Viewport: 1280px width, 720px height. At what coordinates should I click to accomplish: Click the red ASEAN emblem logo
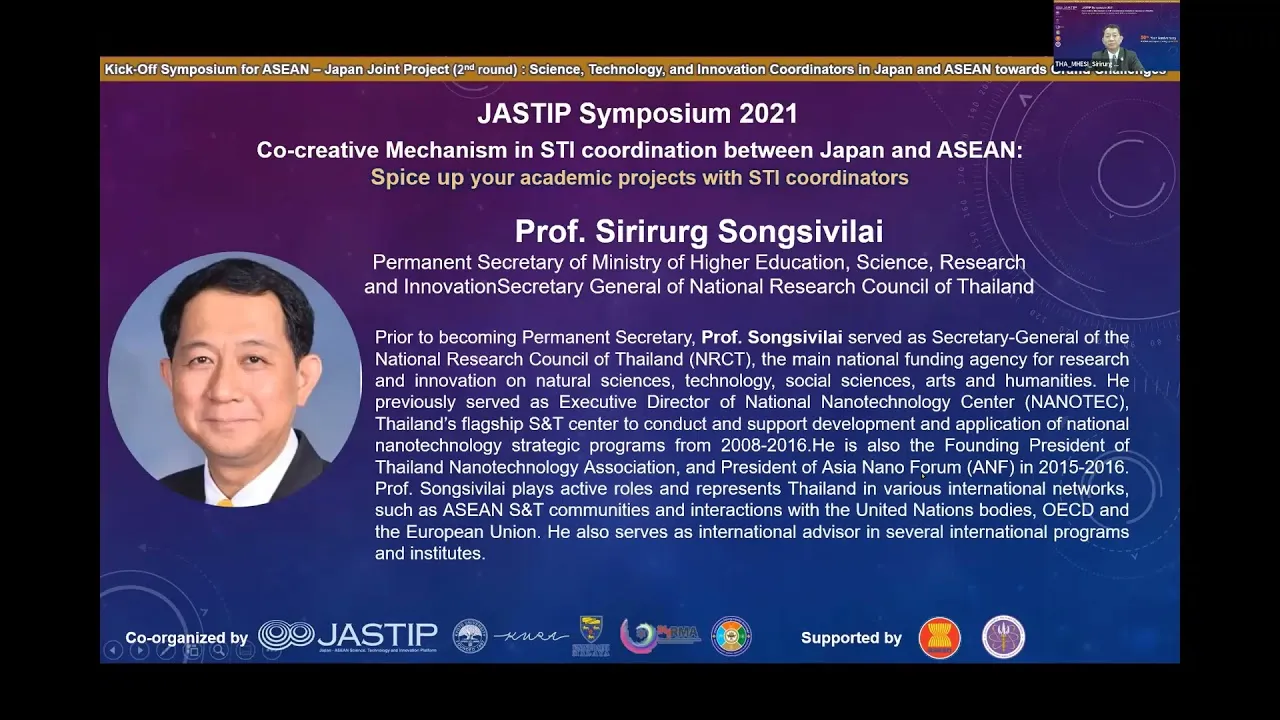click(x=940, y=637)
